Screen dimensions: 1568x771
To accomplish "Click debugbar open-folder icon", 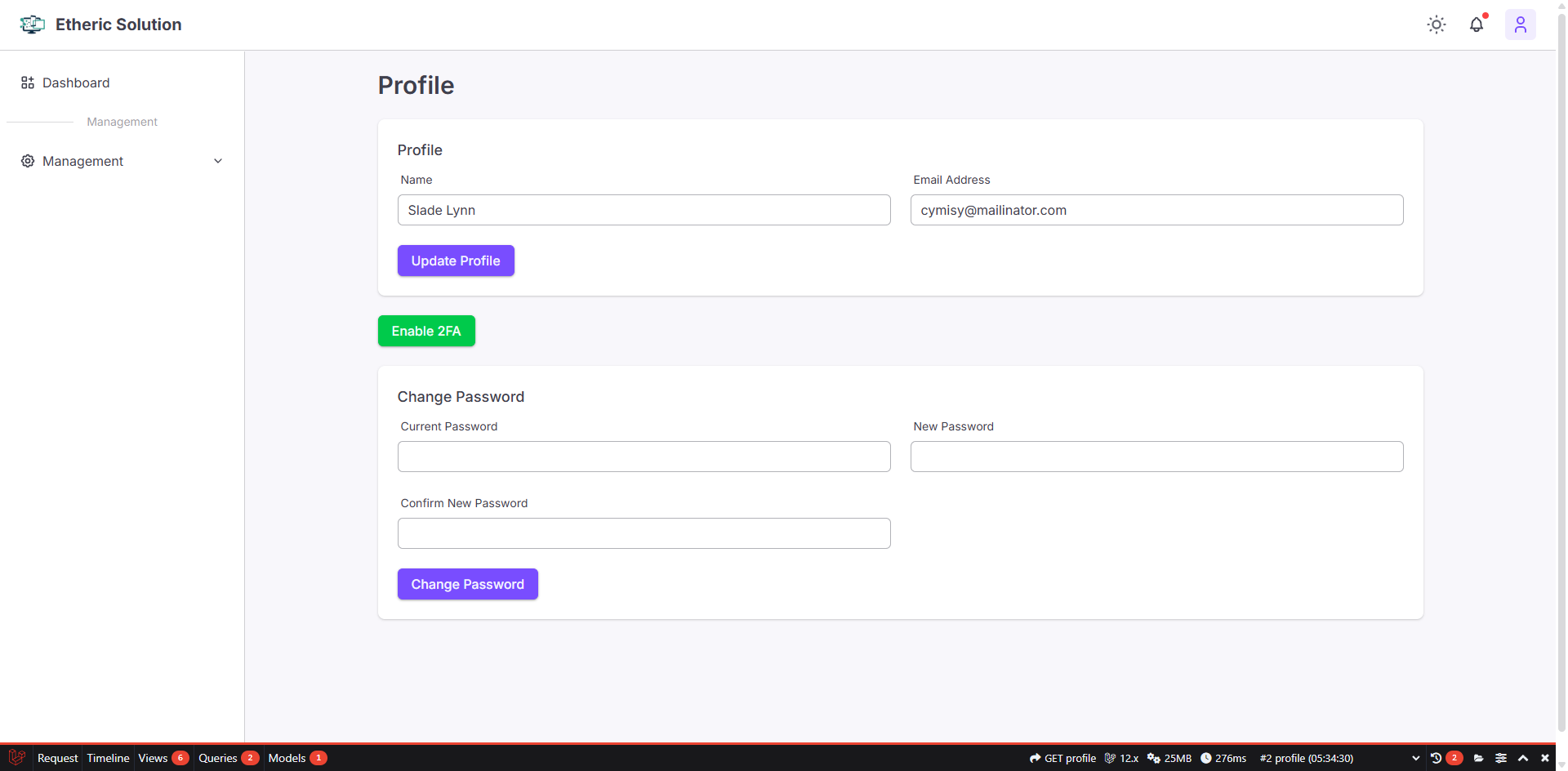I will pyautogui.click(x=1478, y=758).
